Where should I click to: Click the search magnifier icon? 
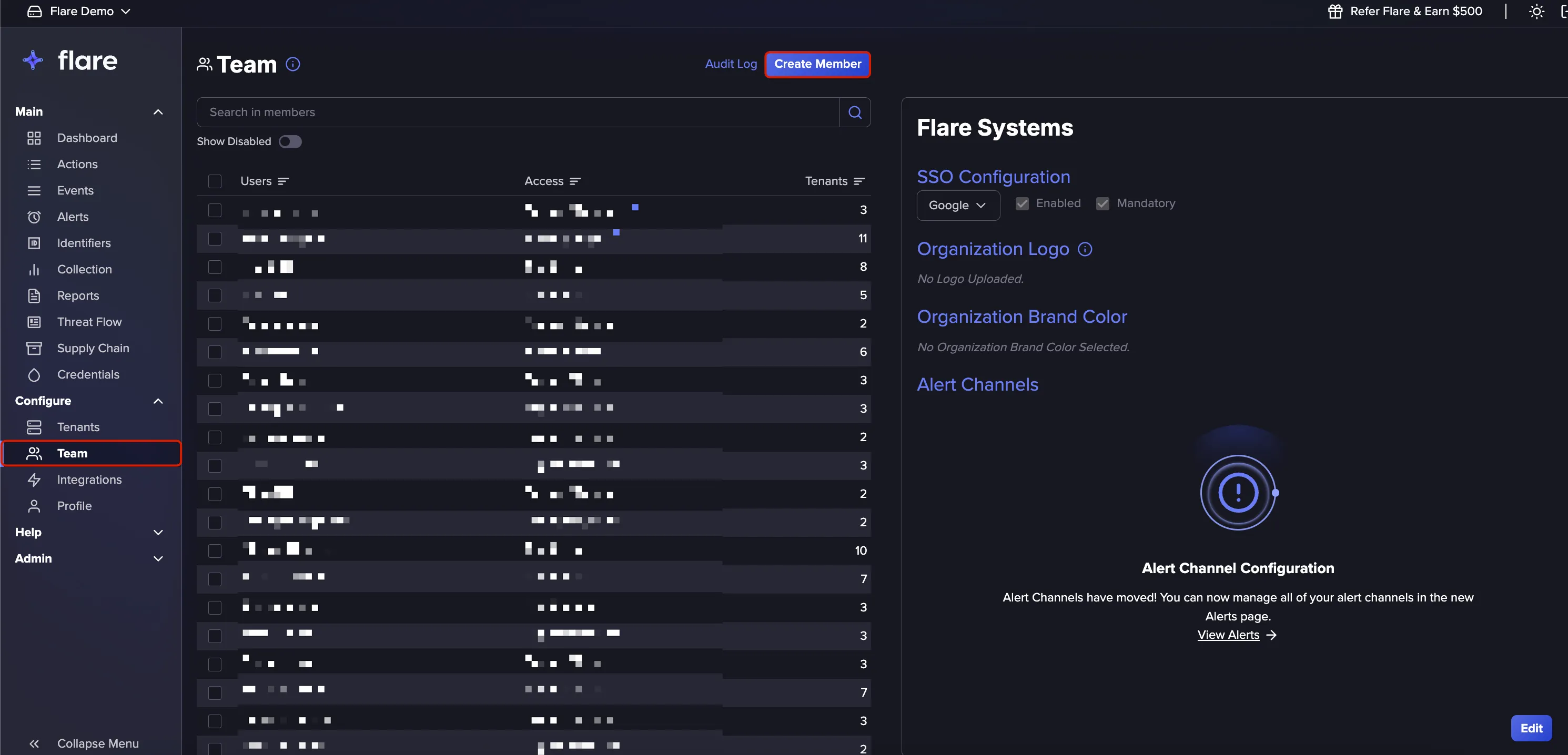pyautogui.click(x=855, y=112)
